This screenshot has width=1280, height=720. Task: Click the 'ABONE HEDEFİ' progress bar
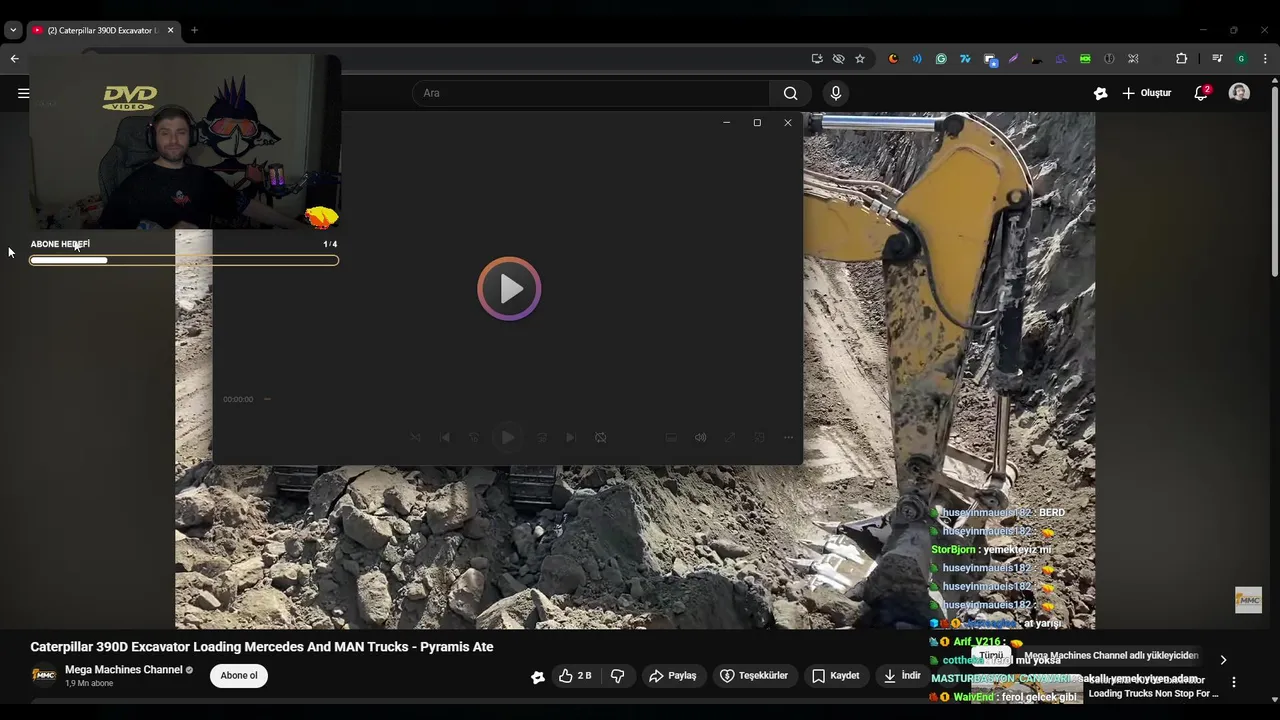[184, 261]
